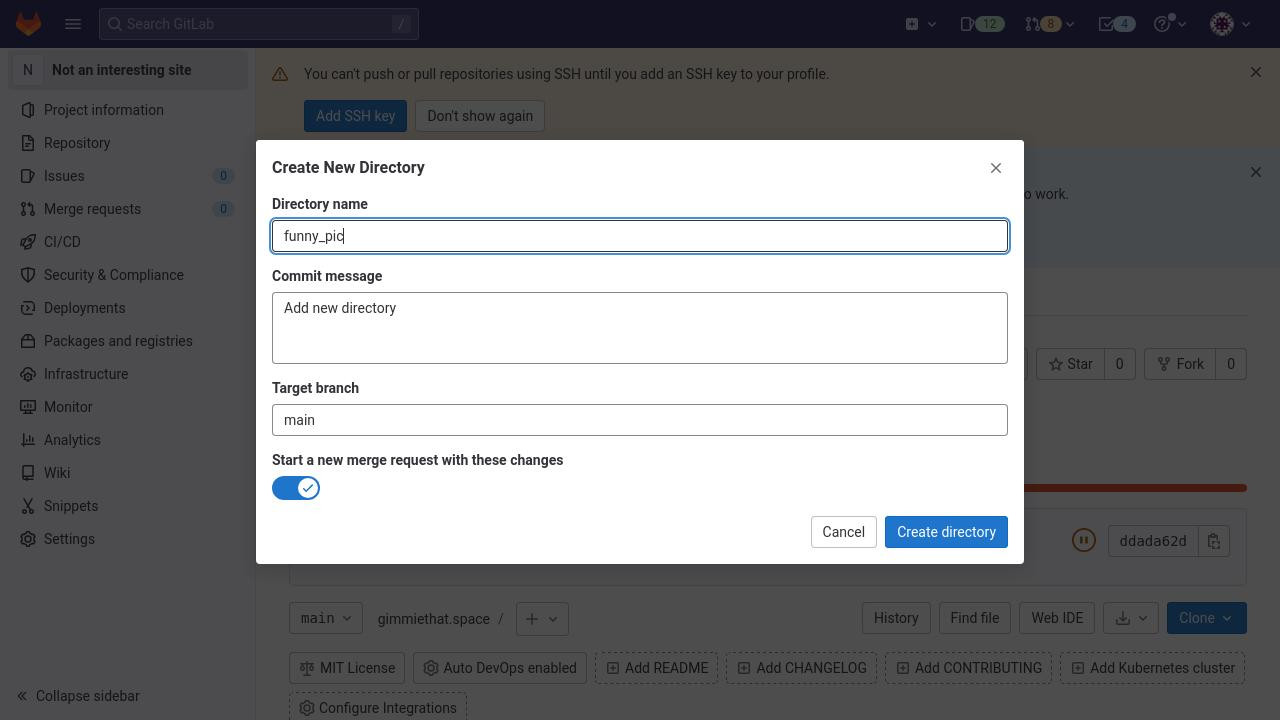Click Auto DevOps enabled
This screenshot has height=720, width=1280.
coord(499,668)
